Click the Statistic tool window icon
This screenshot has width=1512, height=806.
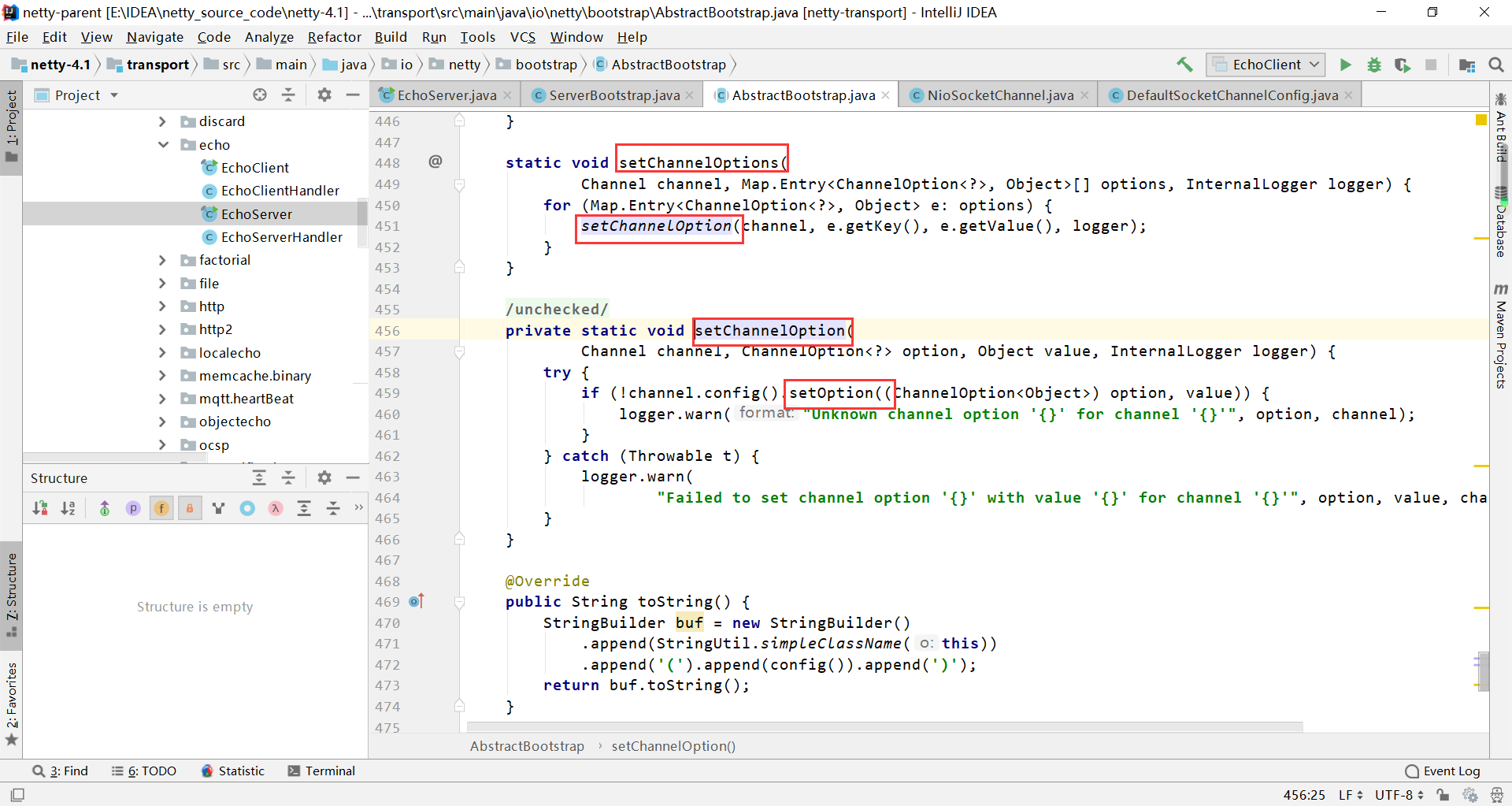[207, 771]
